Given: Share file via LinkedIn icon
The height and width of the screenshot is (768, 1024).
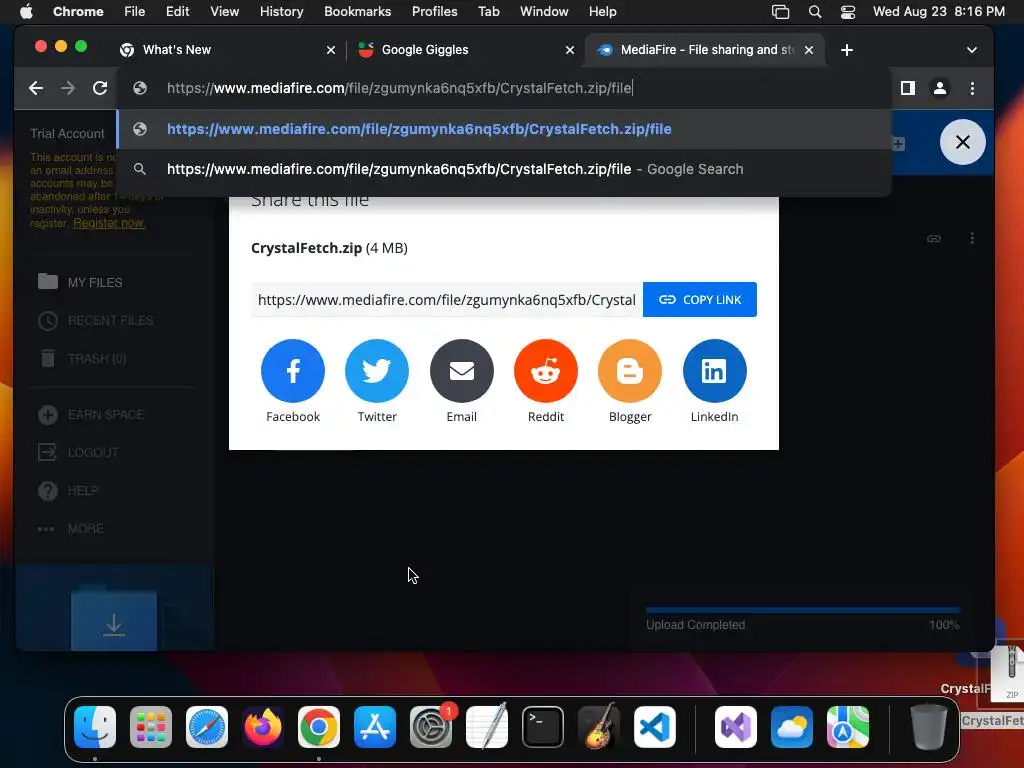Looking at the screenshot, I should coord(714,370).
